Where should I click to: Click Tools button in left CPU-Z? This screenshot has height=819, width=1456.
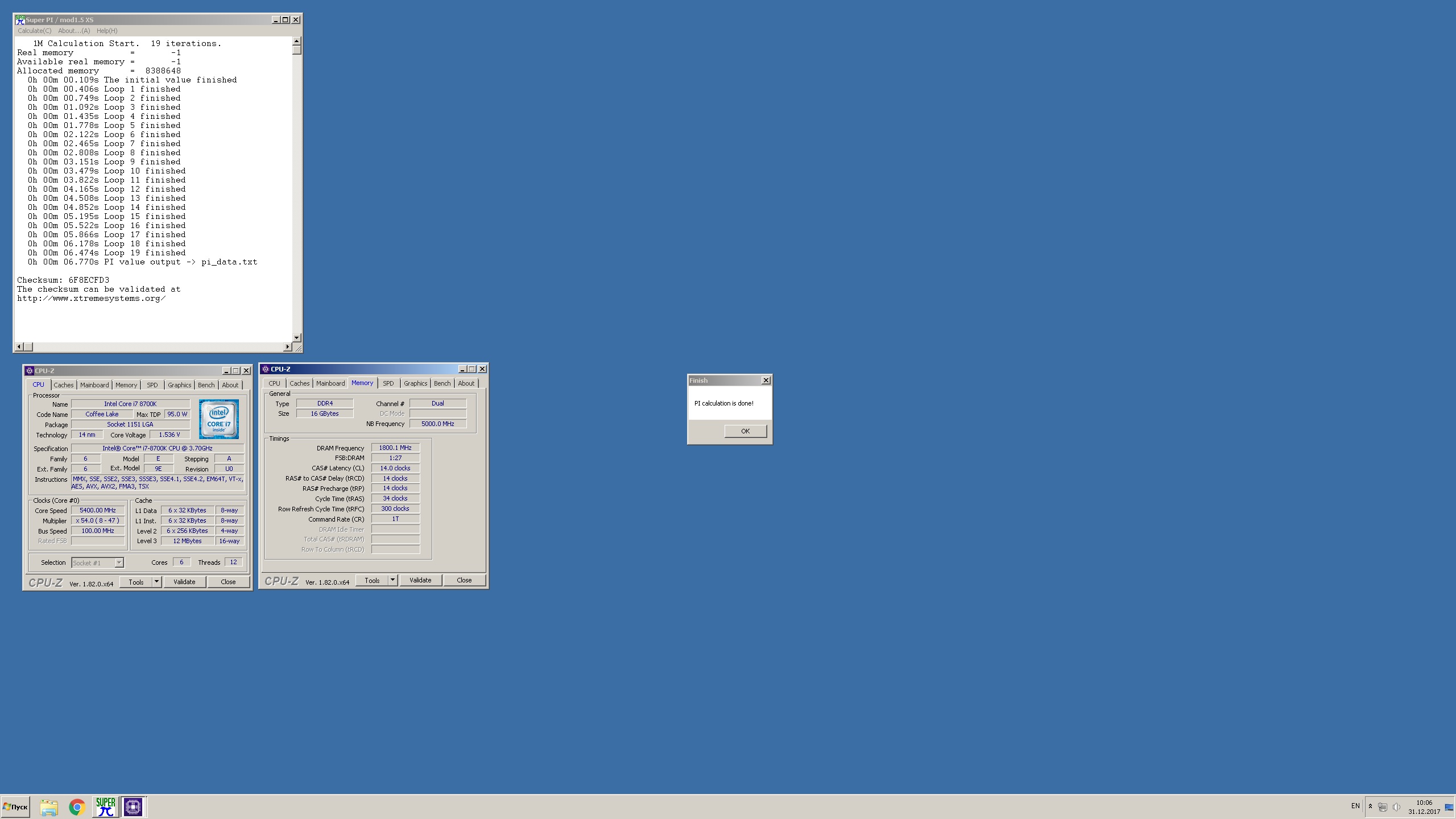click(136, 582)
